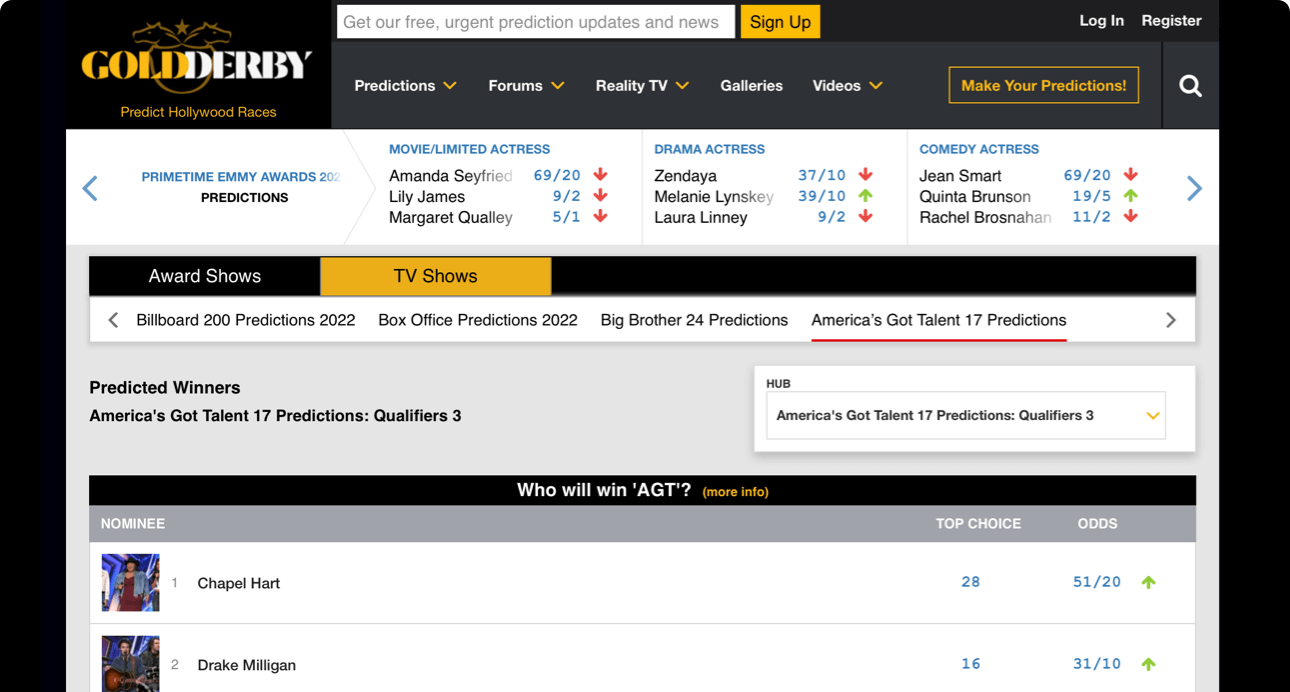Open the HUB Qualifiers 3 dropdown
This screenshot has width=1290, height=692.
[966, 415]
